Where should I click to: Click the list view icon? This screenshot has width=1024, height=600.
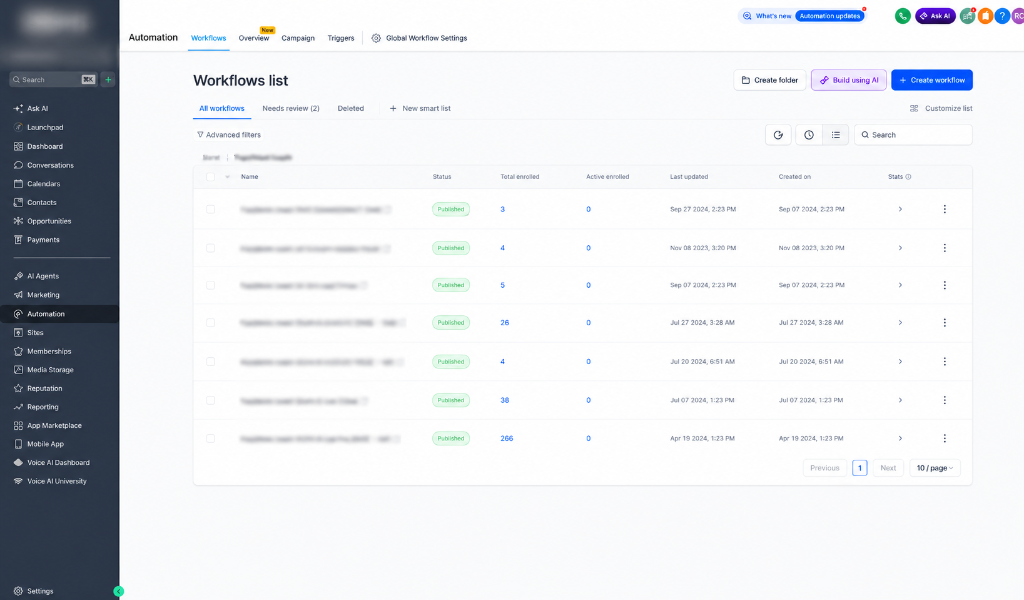(835, 135)
